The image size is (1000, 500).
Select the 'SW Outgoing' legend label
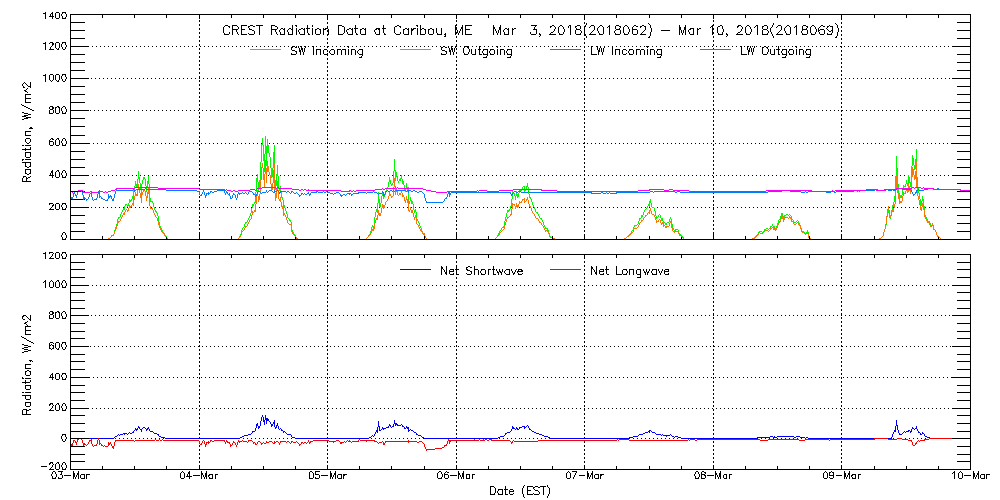476,52
